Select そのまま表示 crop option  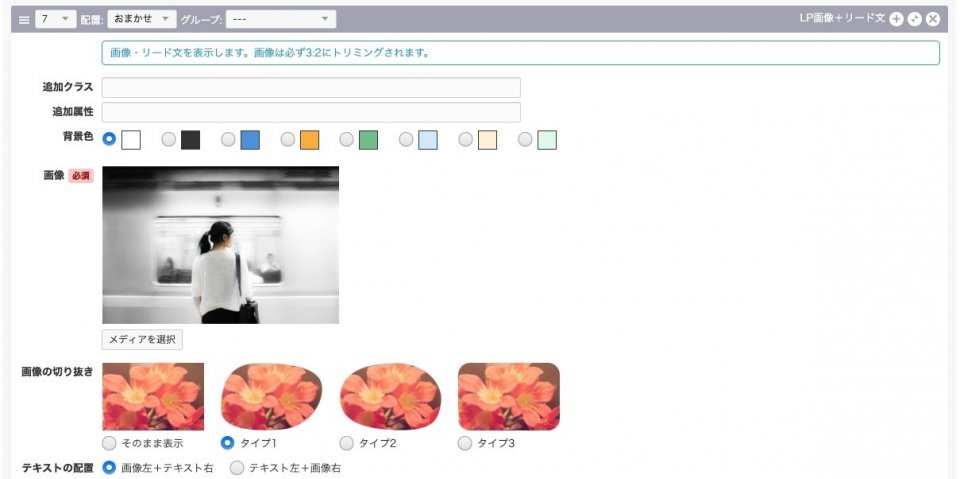[x=109, y=443]
